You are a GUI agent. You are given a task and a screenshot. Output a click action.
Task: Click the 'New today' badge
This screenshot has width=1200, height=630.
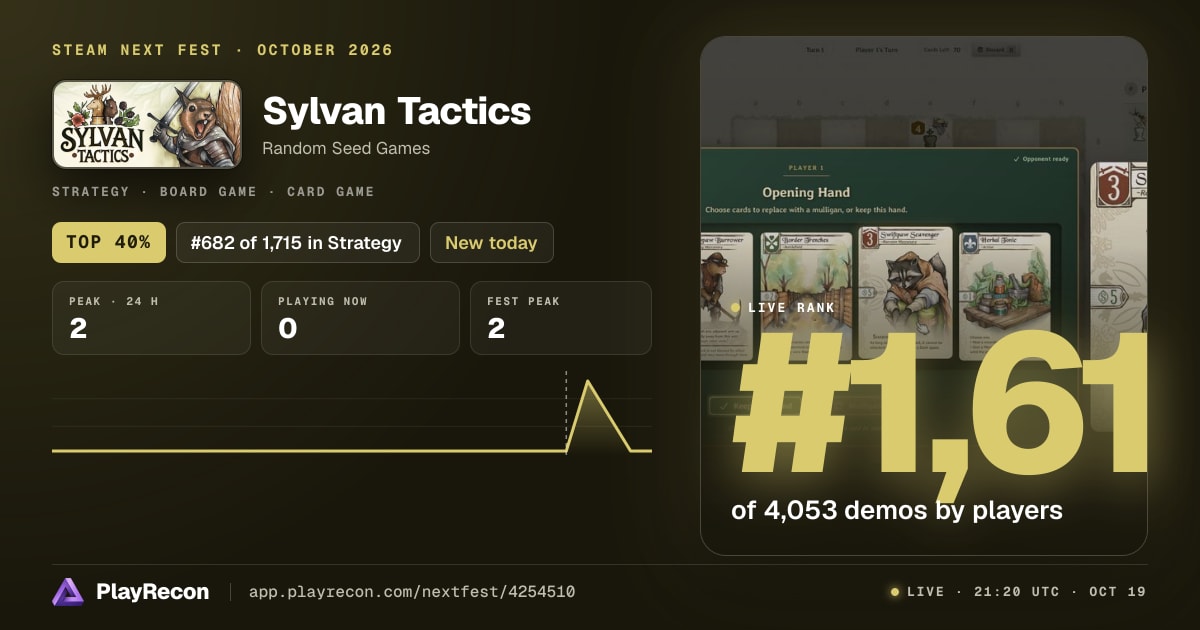click(x=491, y=242)
